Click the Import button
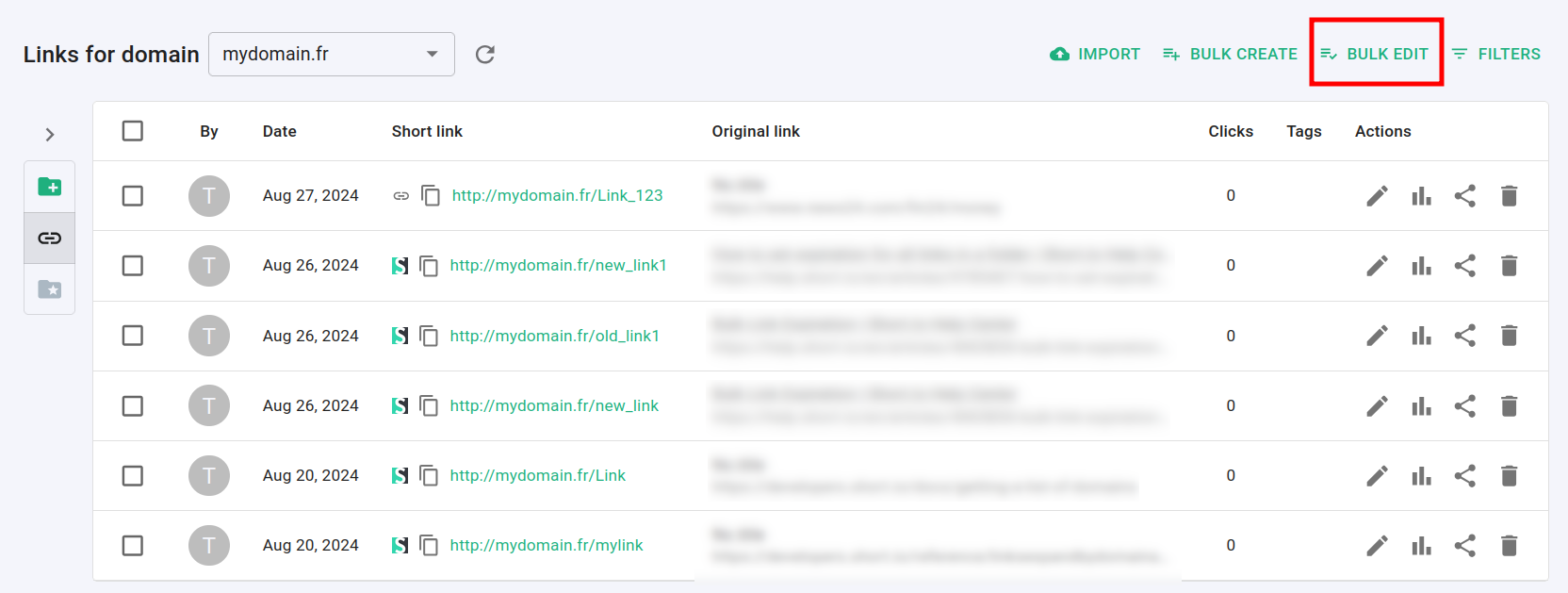Viewport: 1568px width, 593px height. [x=1095, y=55]
